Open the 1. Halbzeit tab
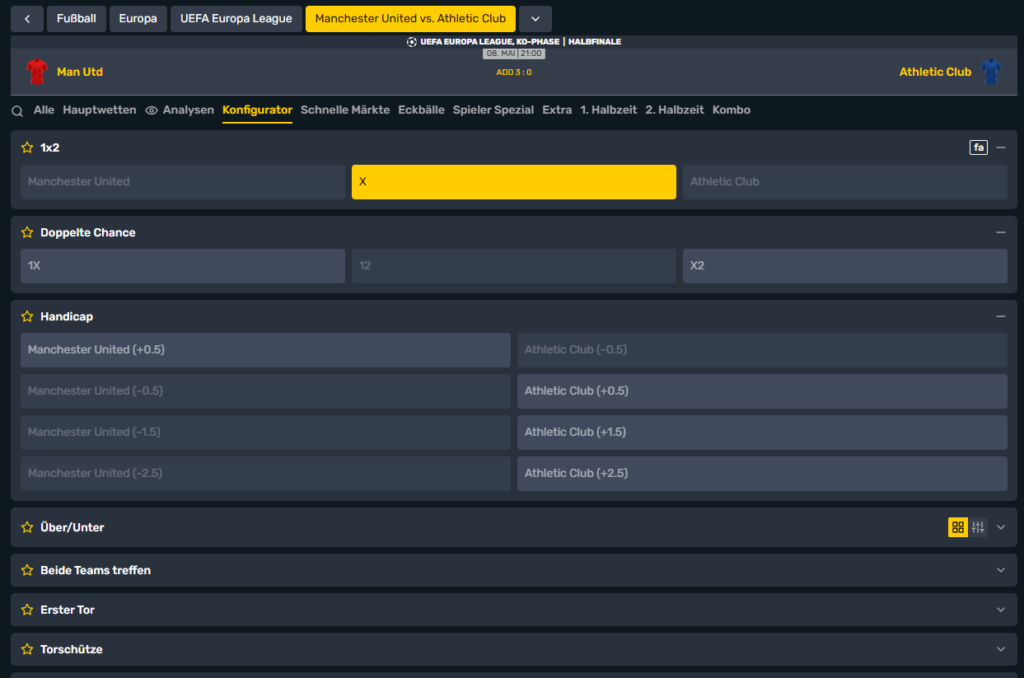 609,110
